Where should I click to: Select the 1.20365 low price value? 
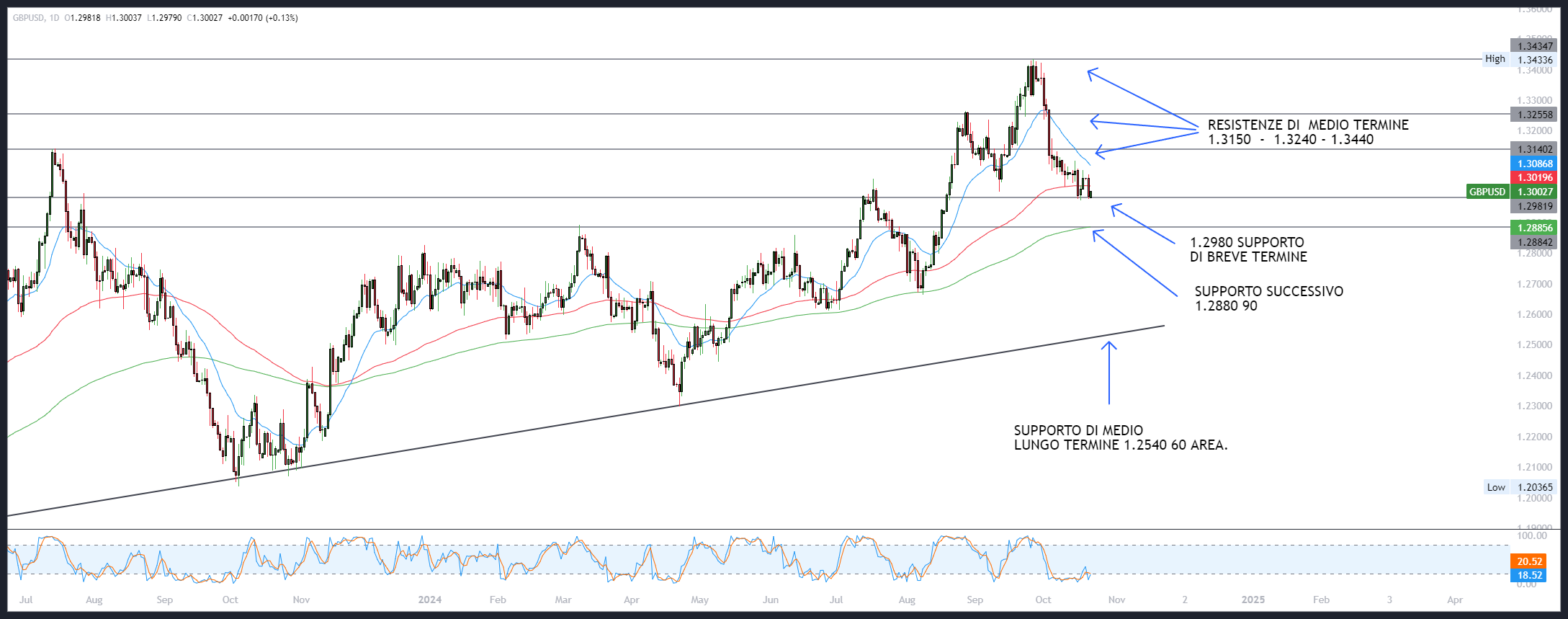pos(1535,487)
